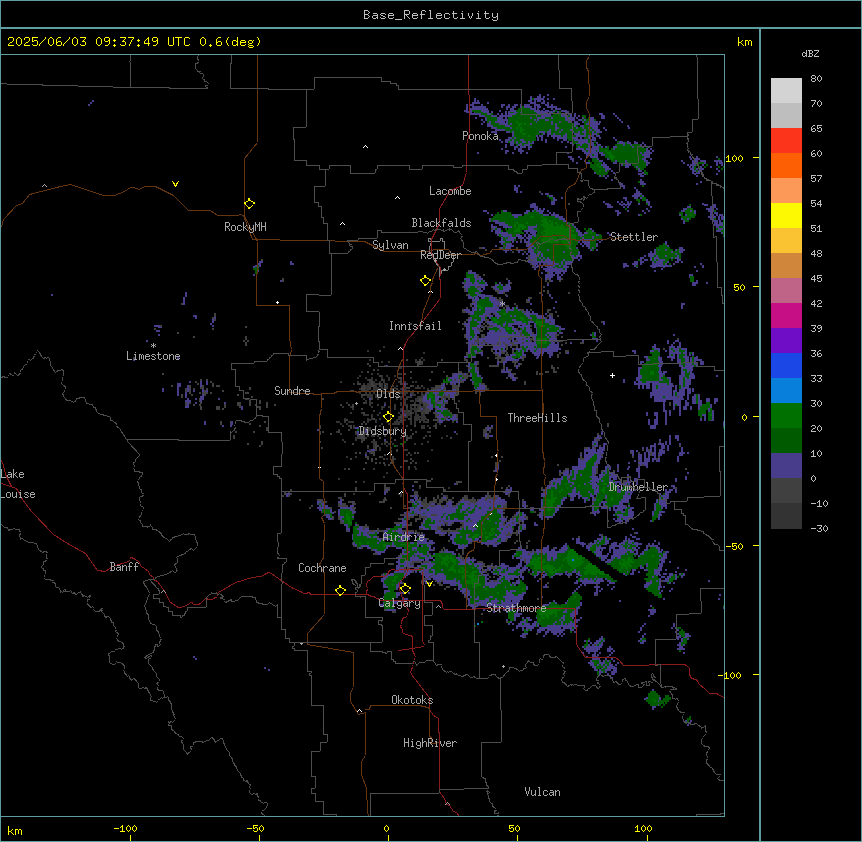The height and width of the screenshot is (842, 862).
Task: Select the 70-80 dBZ white legend swatch
Action: coord(786,91)
